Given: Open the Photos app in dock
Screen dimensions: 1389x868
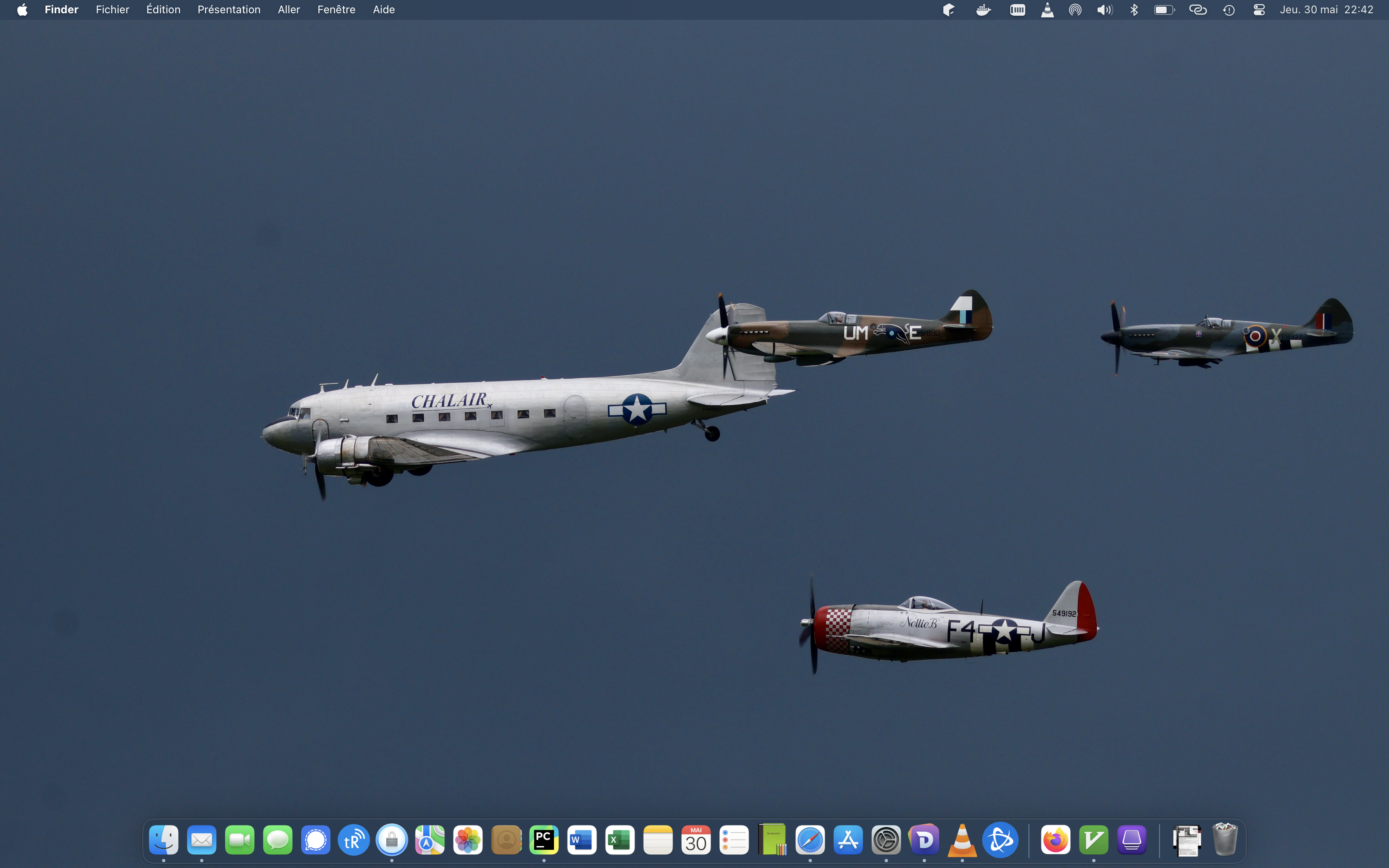Looking at the screenshot, I should point(468,840).
